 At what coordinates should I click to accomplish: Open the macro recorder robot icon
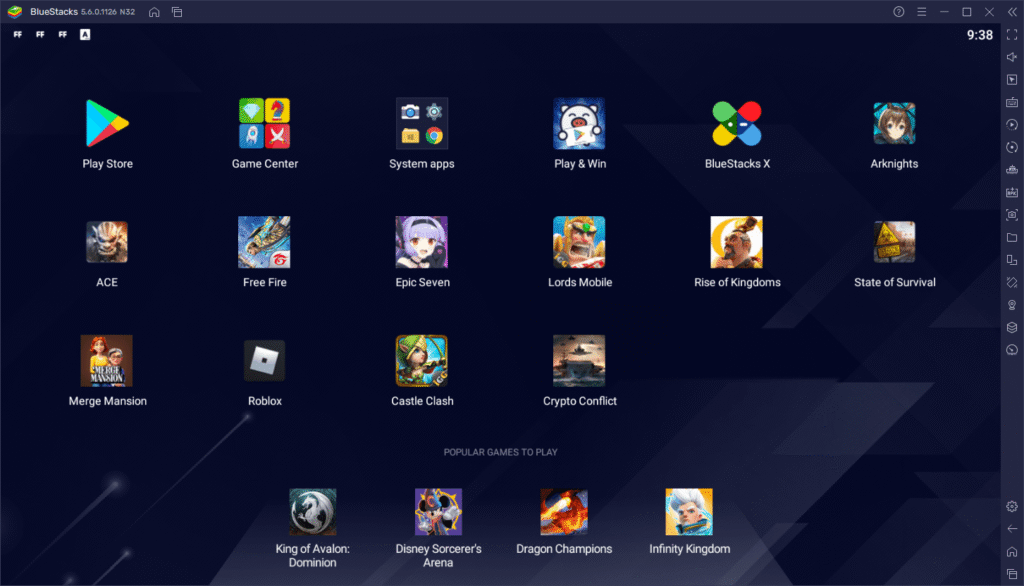click(x=1012, y=170)
